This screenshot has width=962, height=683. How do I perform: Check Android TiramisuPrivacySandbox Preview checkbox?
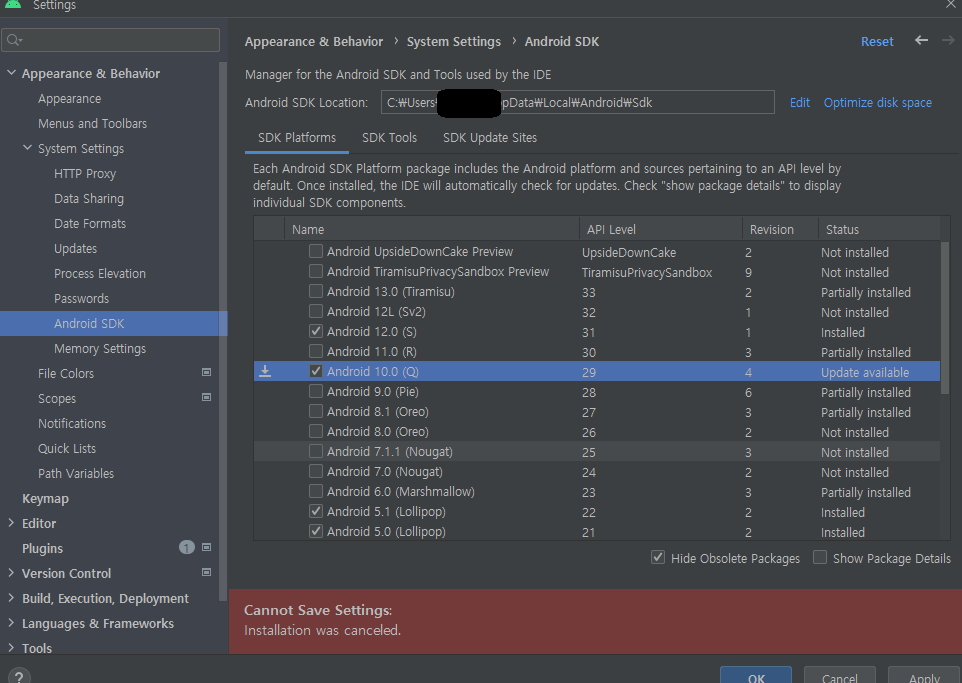315,271
